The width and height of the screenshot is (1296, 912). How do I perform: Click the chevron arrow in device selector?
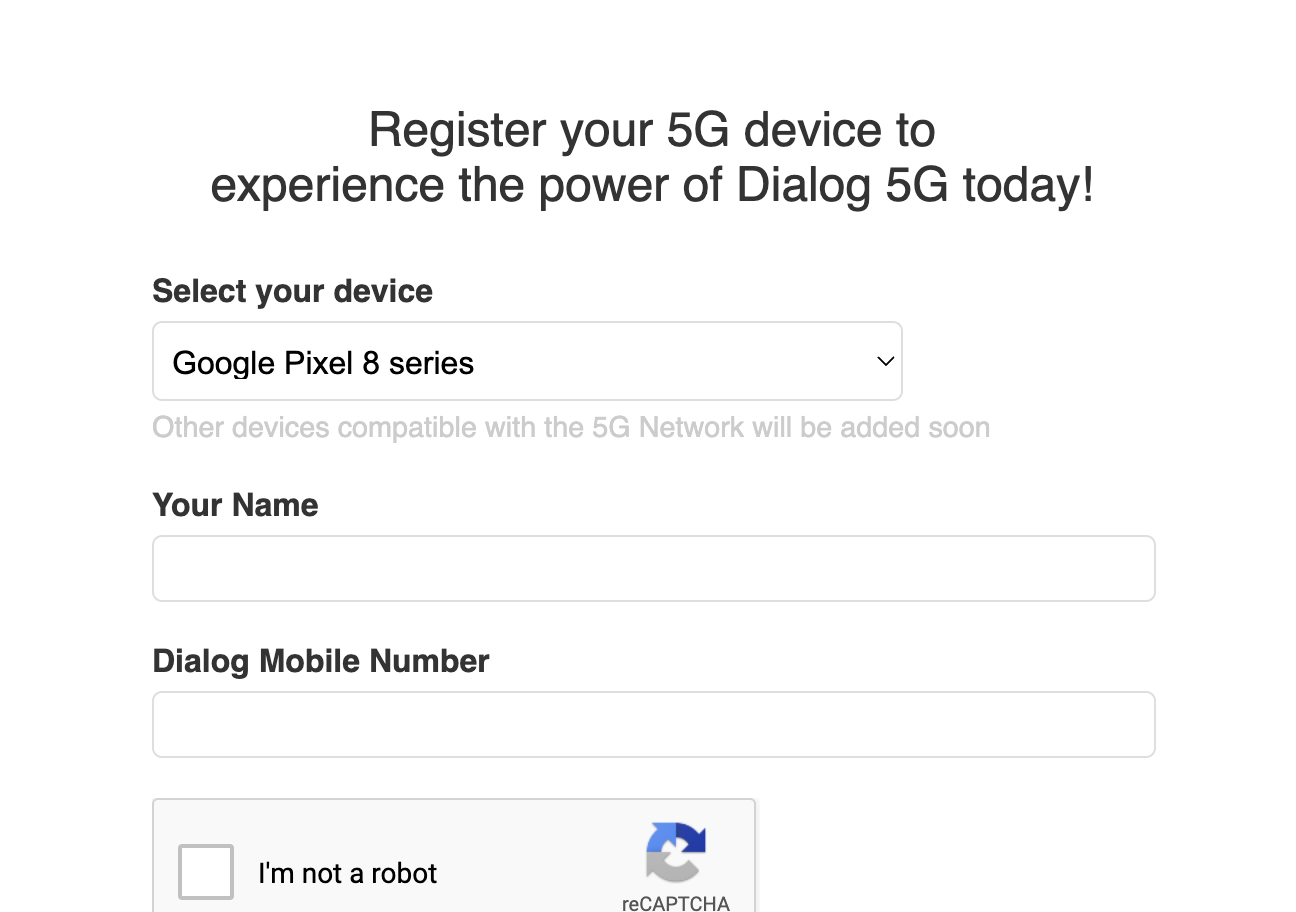[885, 361]
